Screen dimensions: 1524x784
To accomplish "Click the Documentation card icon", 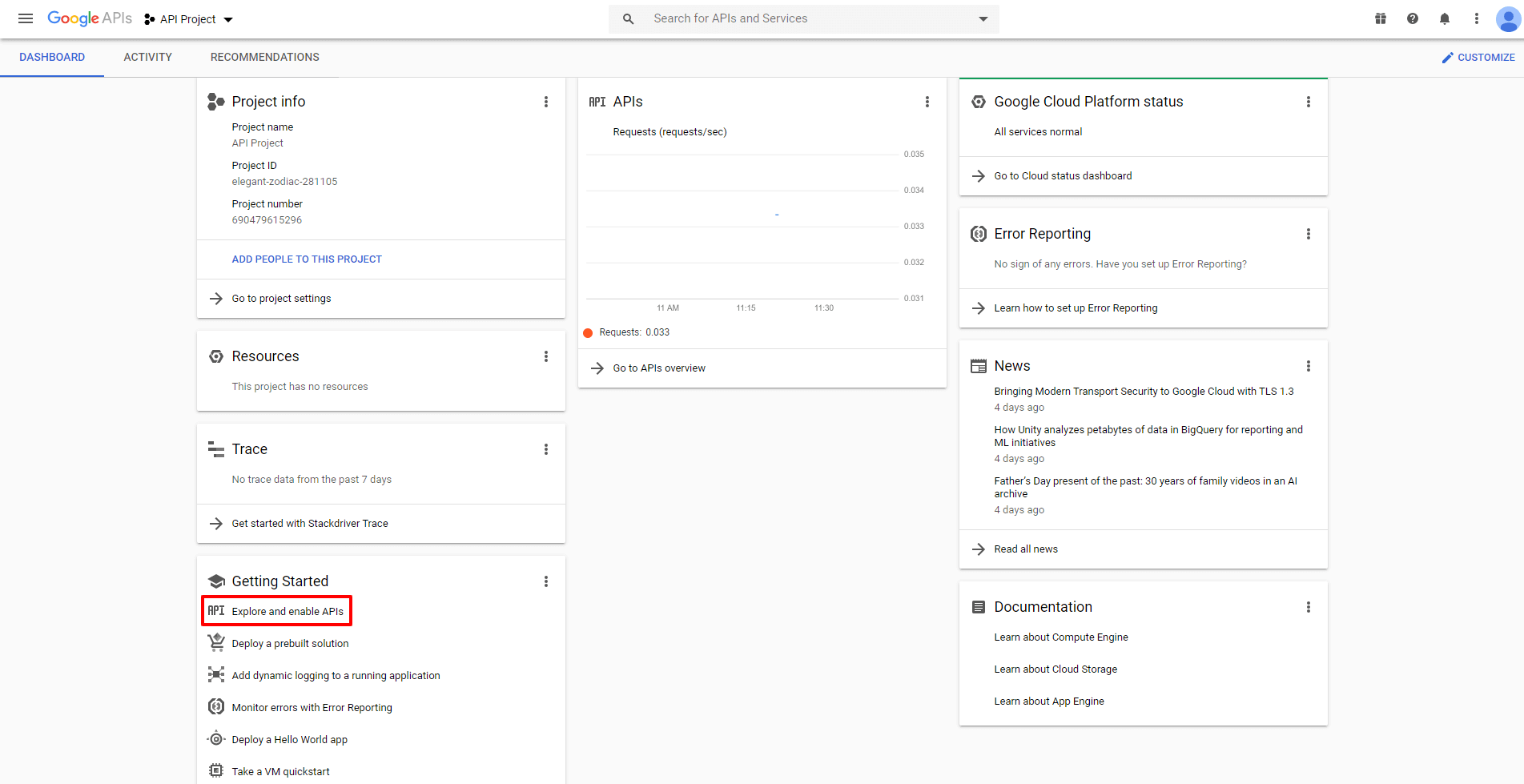I will [x=979, y=607].
